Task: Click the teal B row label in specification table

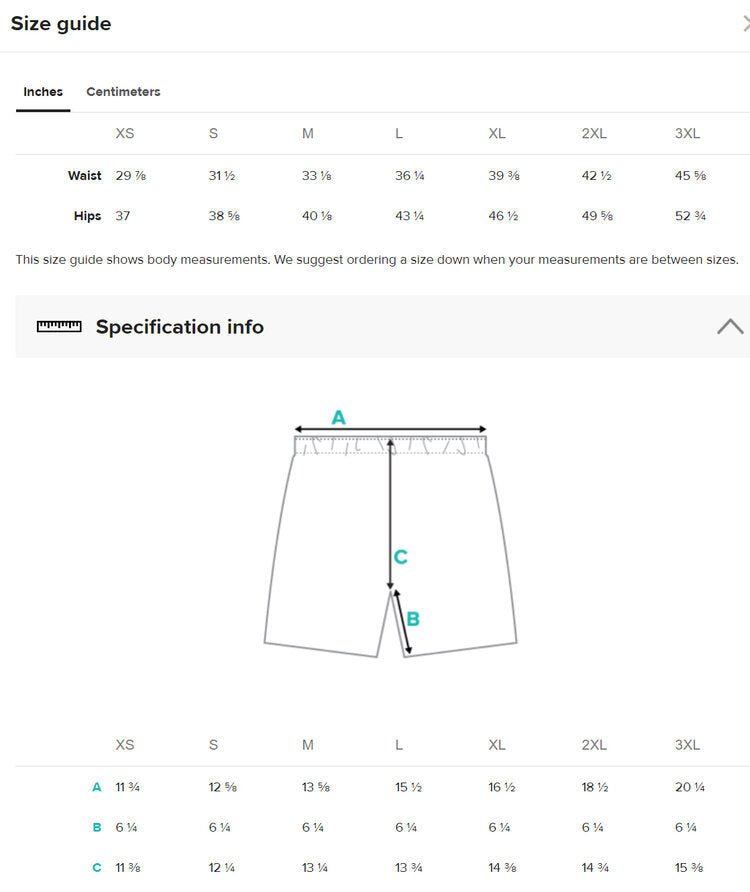Action: click(x=97, y=828)
